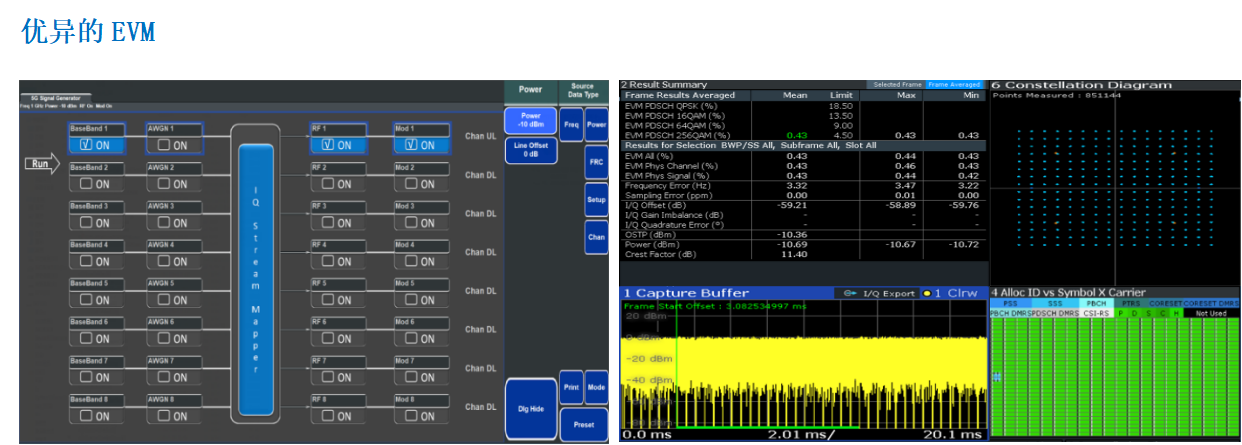Switch to the Selected Frame tab
The image size is (1242, 445).
tap(895, 85)
